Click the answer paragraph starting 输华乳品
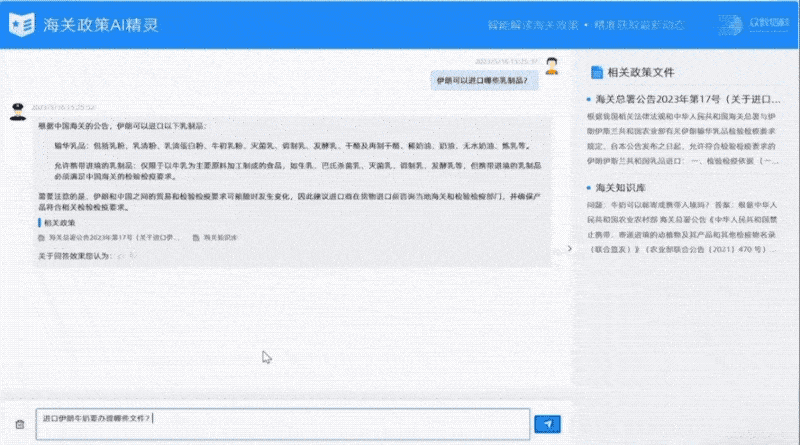This screenshot has width=800, height=445. [292, 146]
